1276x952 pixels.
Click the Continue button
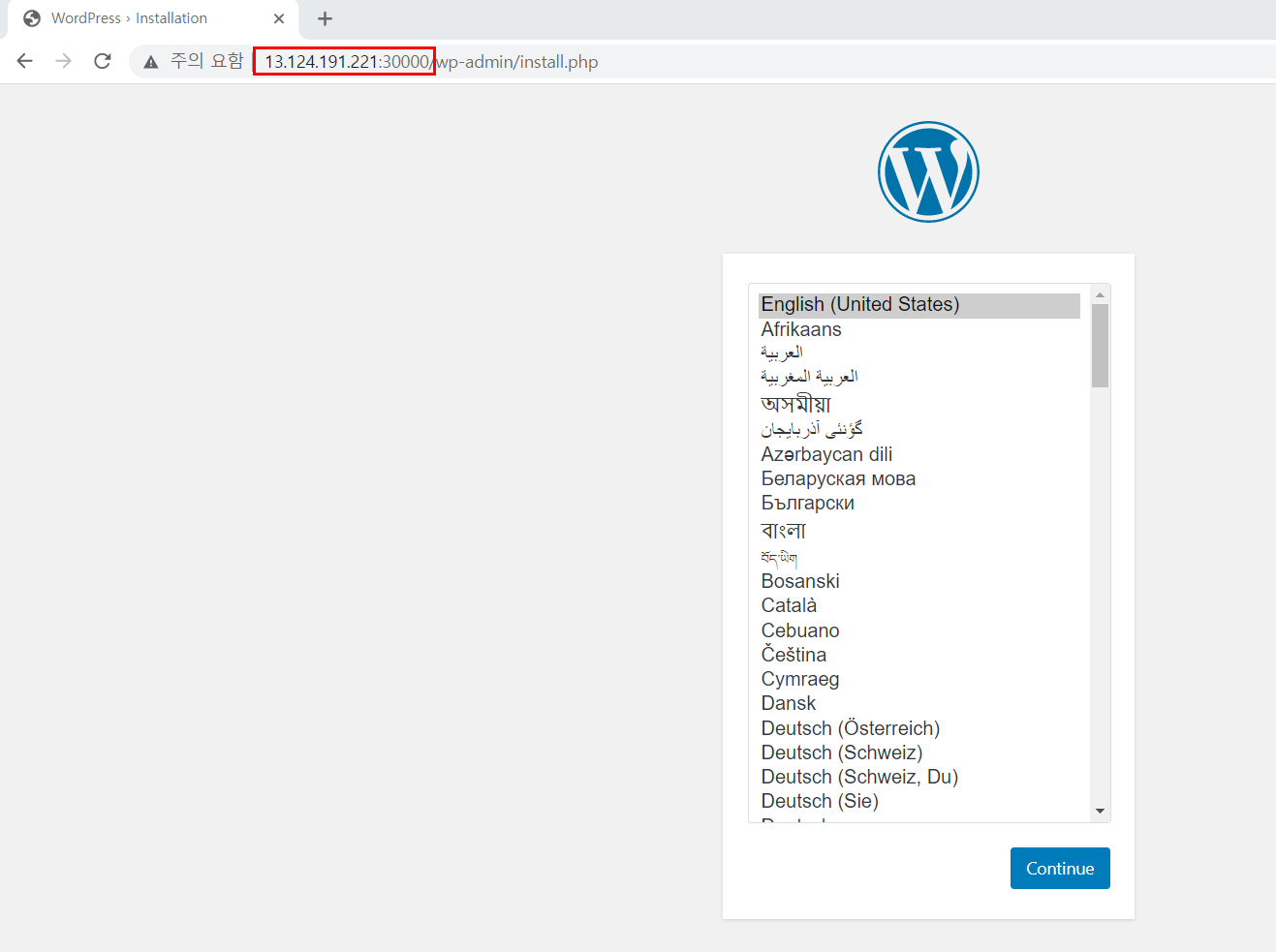point(1060,869)
